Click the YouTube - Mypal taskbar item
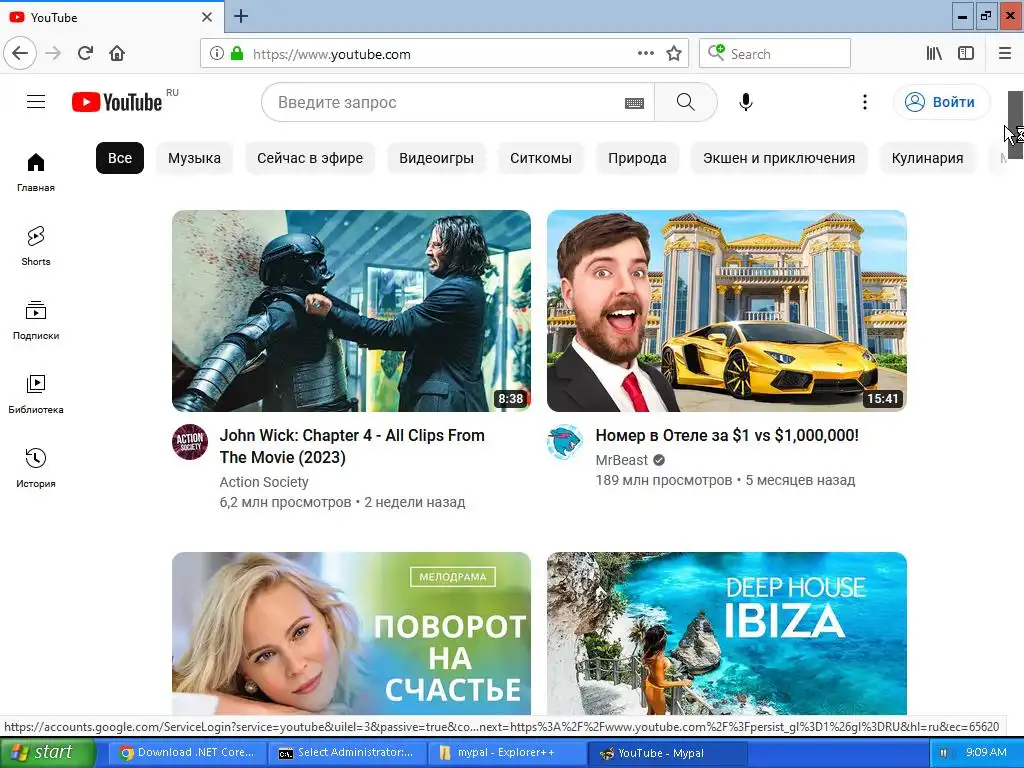This screenshot has height=768, width=1024. point(667,753)
